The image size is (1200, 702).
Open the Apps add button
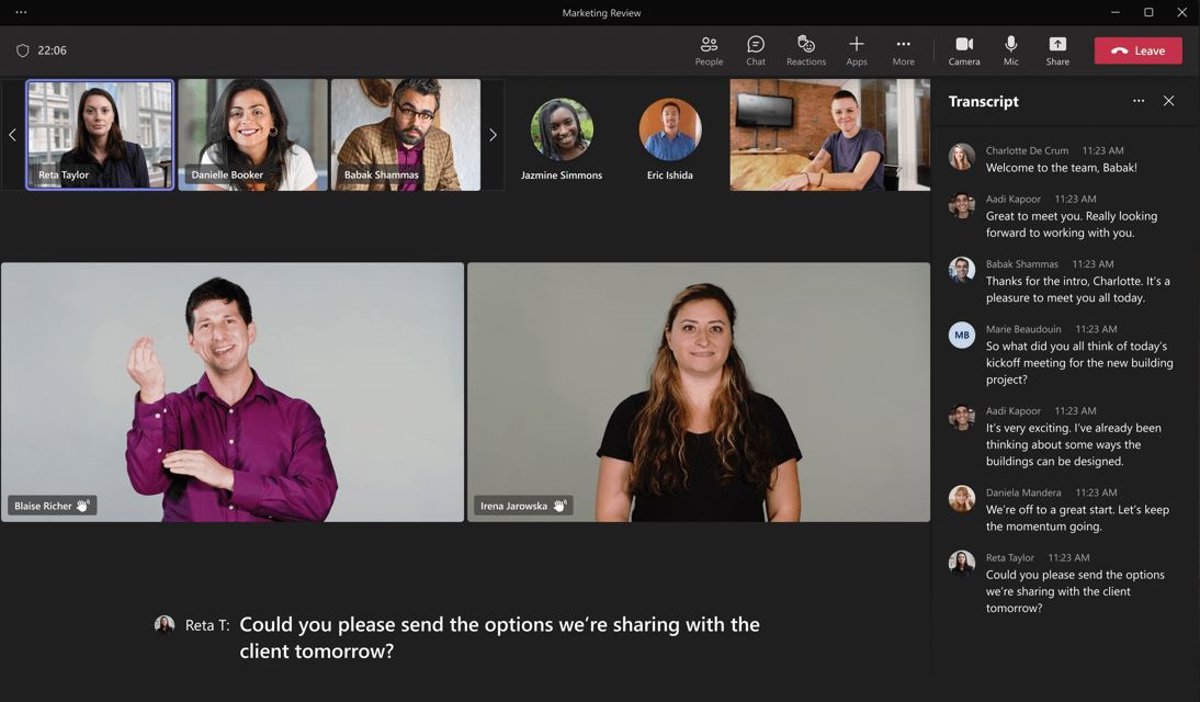click(x=856, y=50)
